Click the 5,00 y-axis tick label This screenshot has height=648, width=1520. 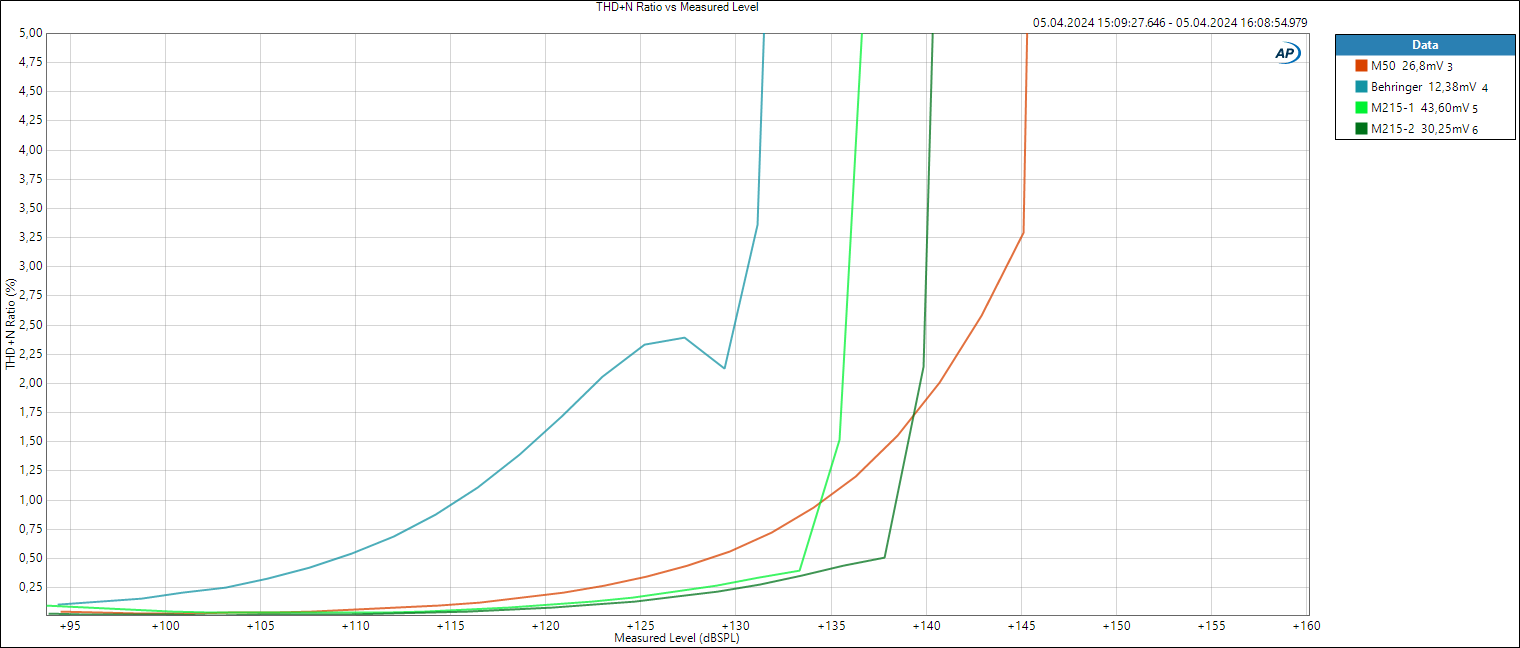pos(31,33)
